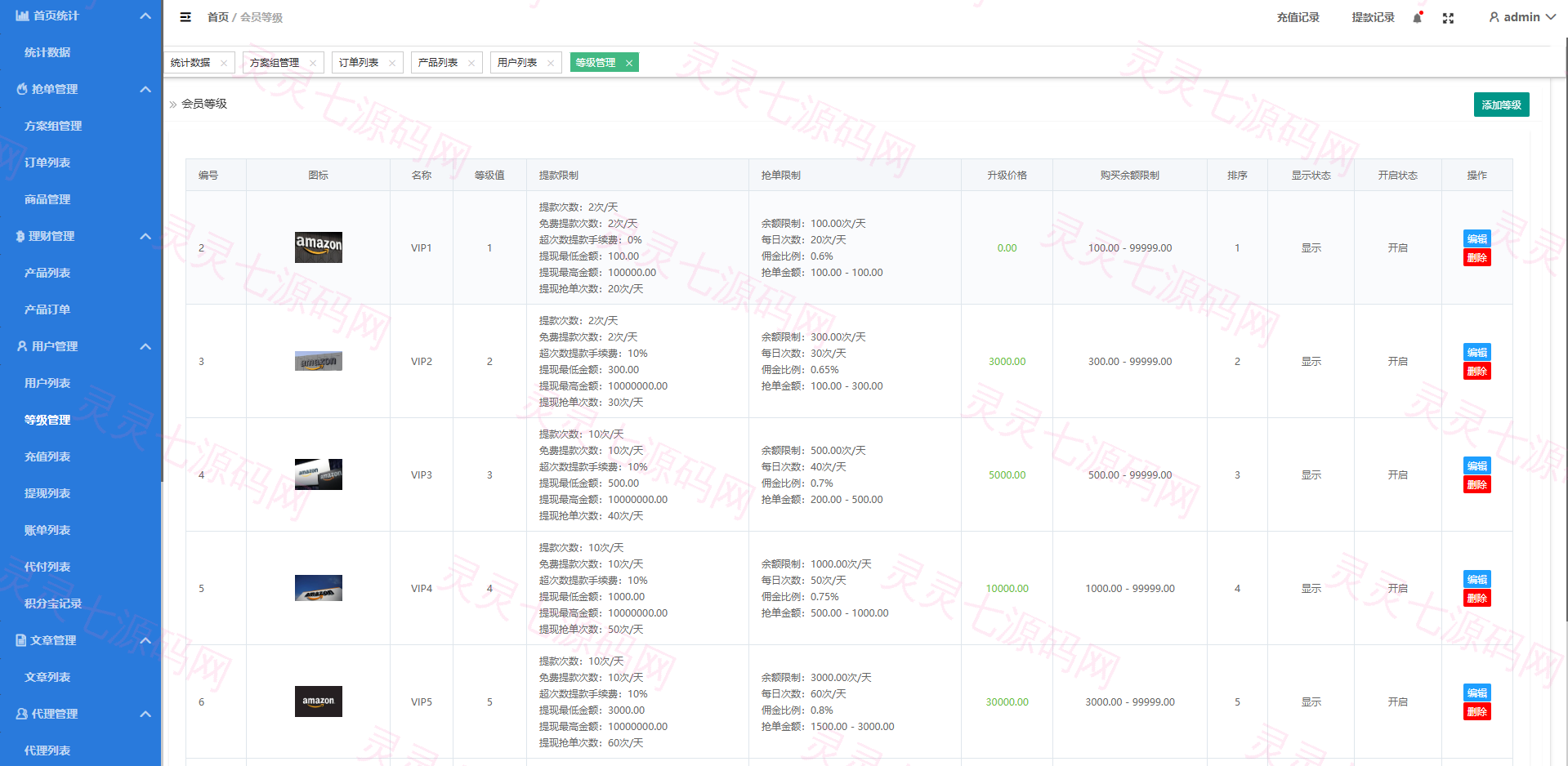
Task: Collapse the 理财管理 sidebar group
Action: coord(145,236)
